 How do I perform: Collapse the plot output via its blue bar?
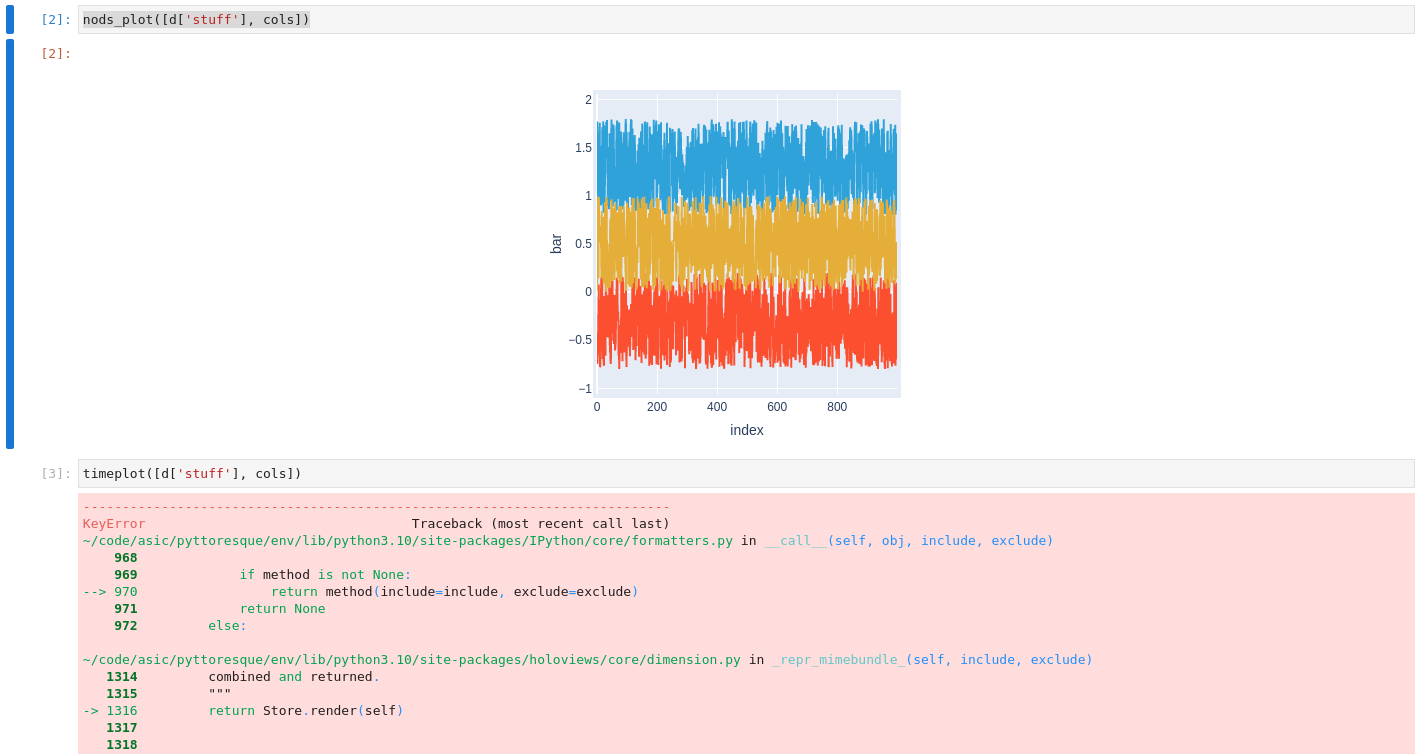(x=10, y=244)
